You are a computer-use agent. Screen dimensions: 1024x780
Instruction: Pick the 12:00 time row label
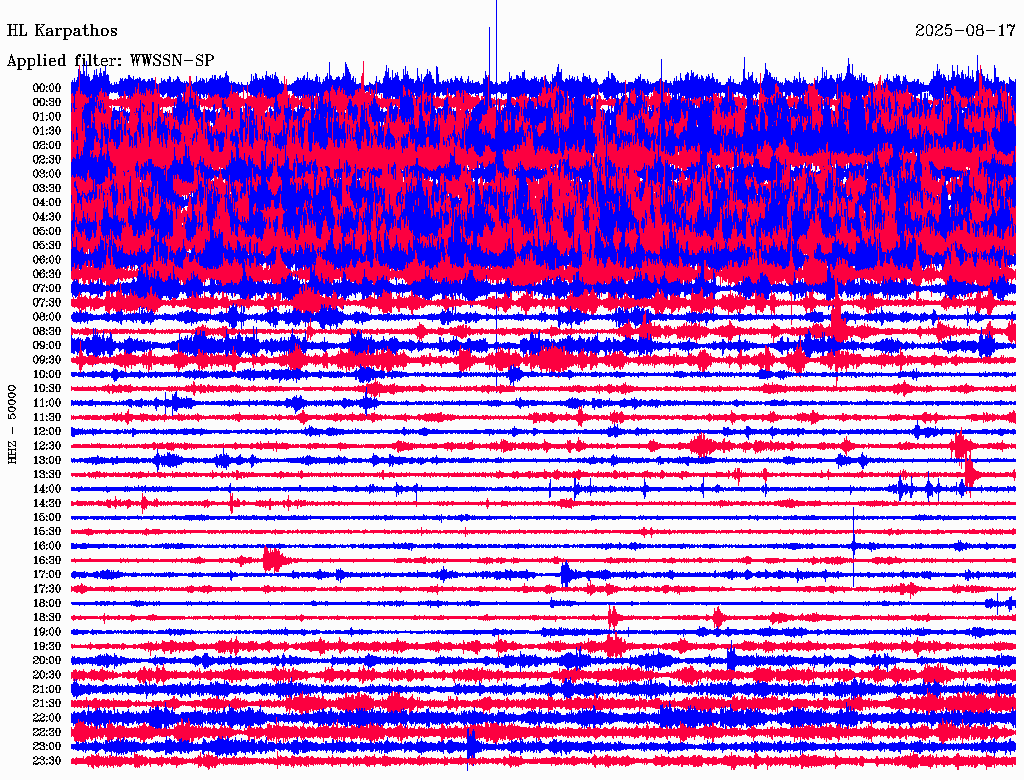click(x=47, y=431)
